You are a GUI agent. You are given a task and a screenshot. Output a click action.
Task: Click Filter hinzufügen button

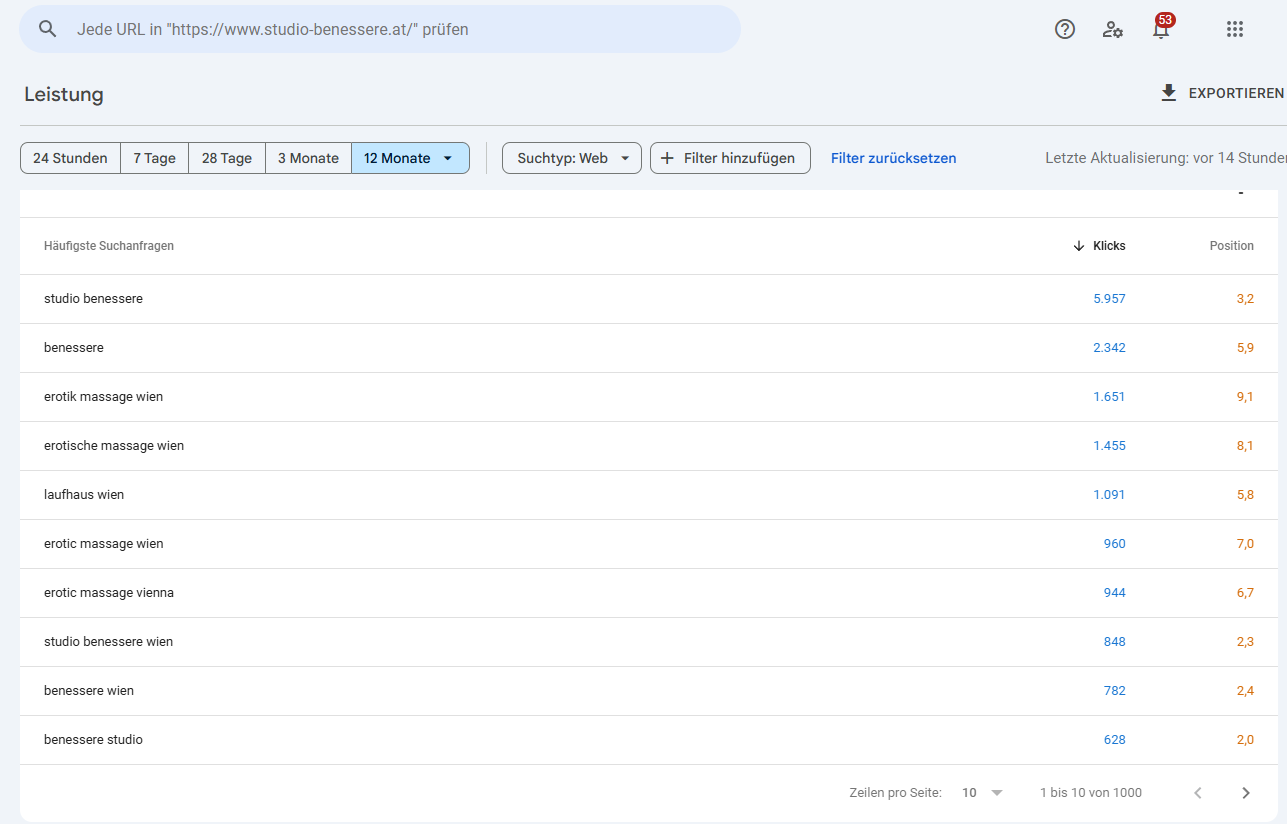coord(730,158)
